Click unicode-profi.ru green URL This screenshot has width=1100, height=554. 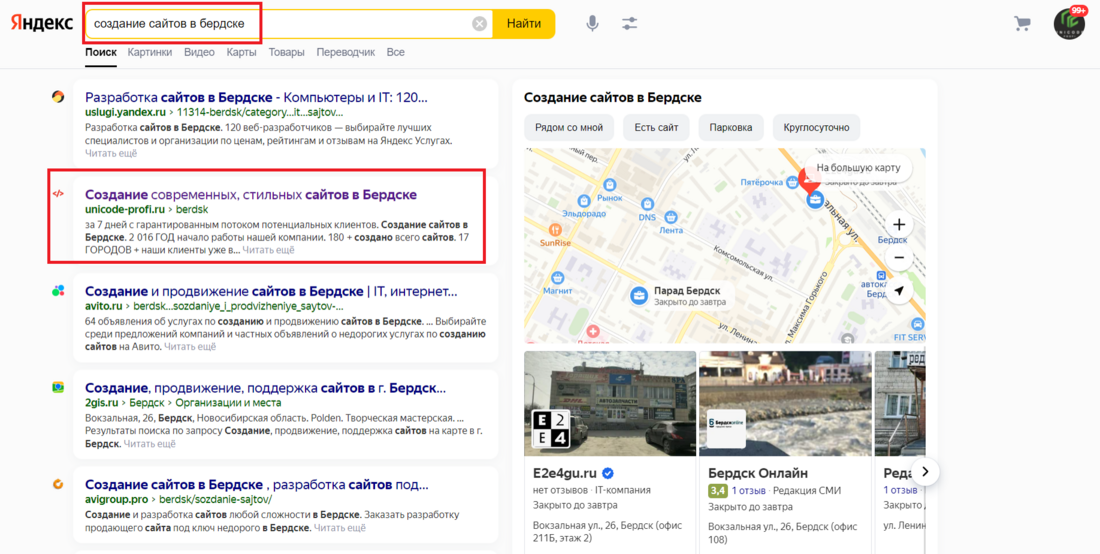pos(125,209)
